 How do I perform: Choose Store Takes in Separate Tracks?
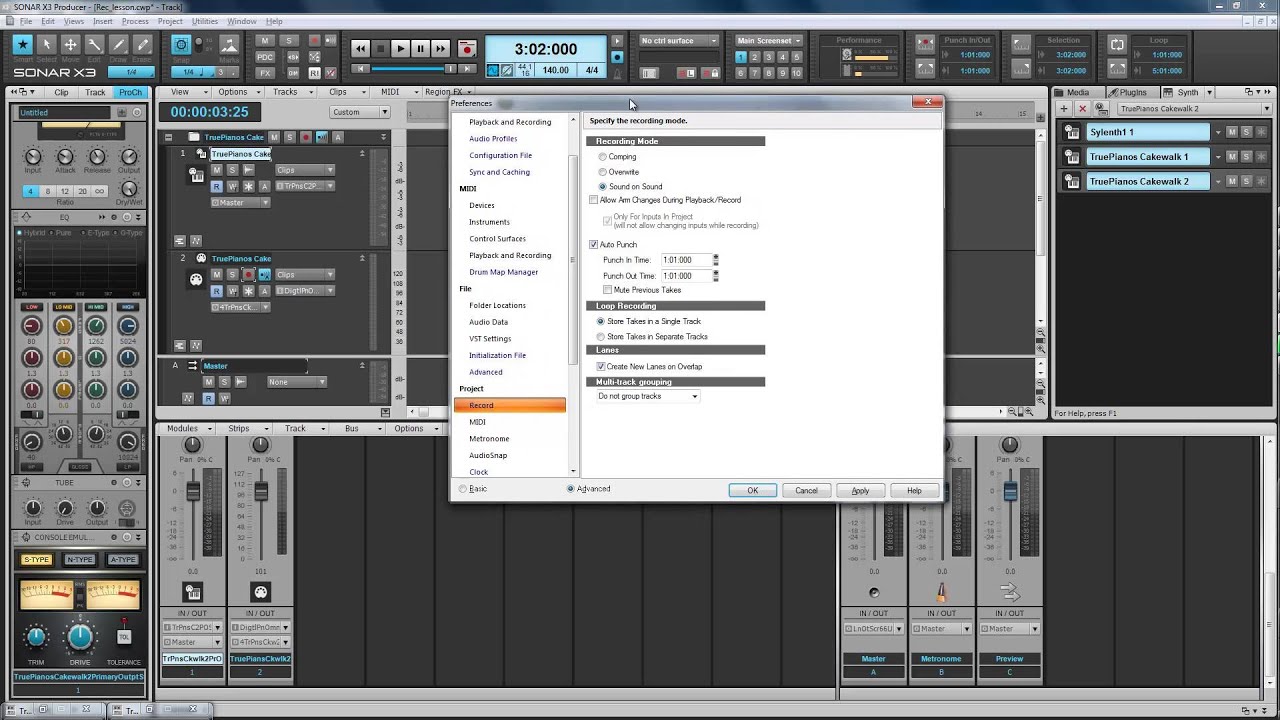point(601,337)
